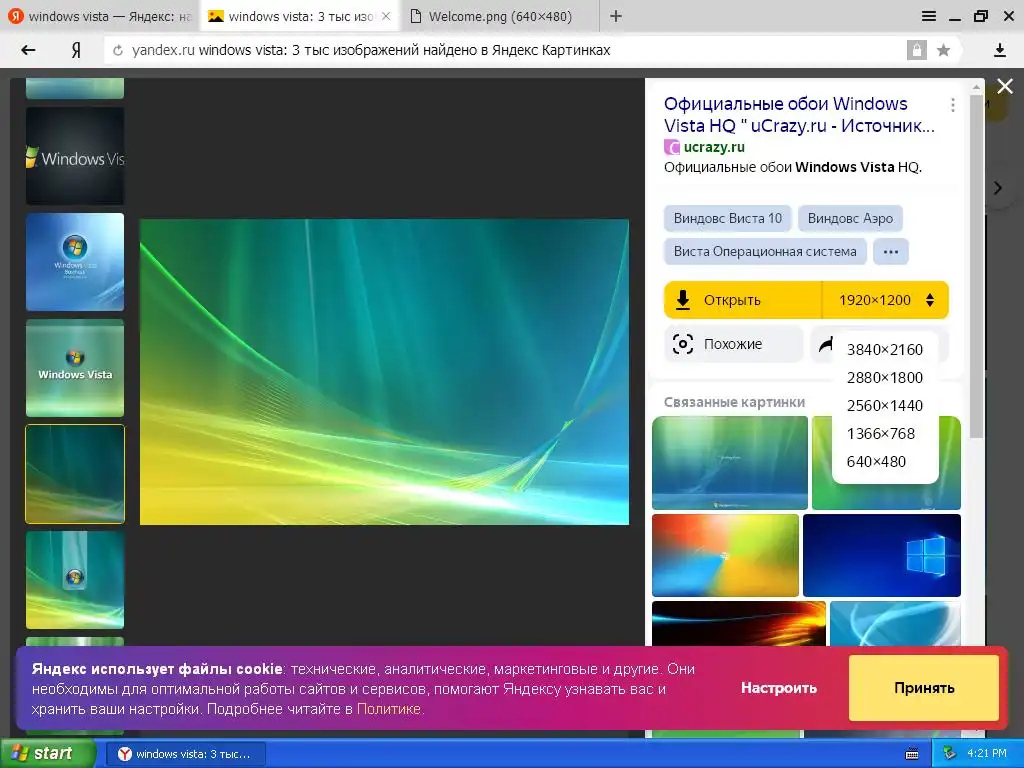The image size is (1024, 768).
Task: Select the green Windows Vista text thumbnail
Action: coord(74,368)
